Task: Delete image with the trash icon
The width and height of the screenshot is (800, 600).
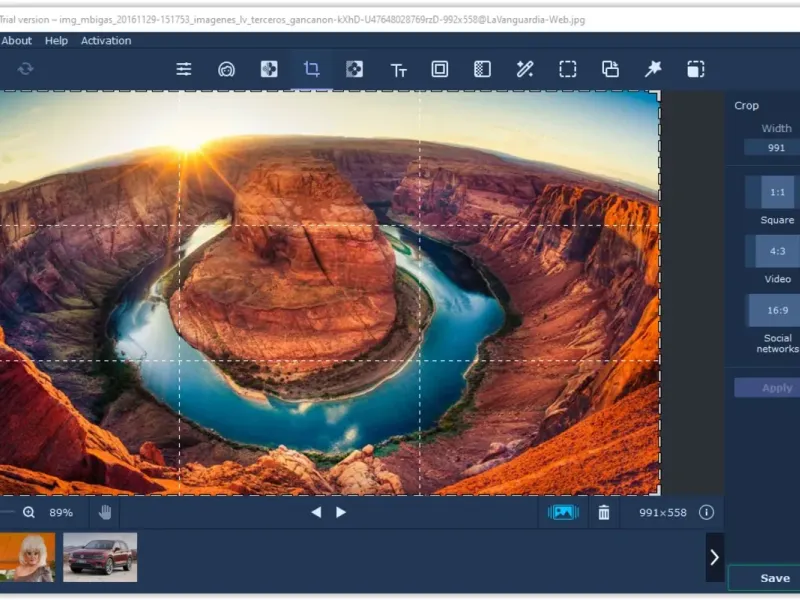Action: pyautogui.click(x=604, y=512)
